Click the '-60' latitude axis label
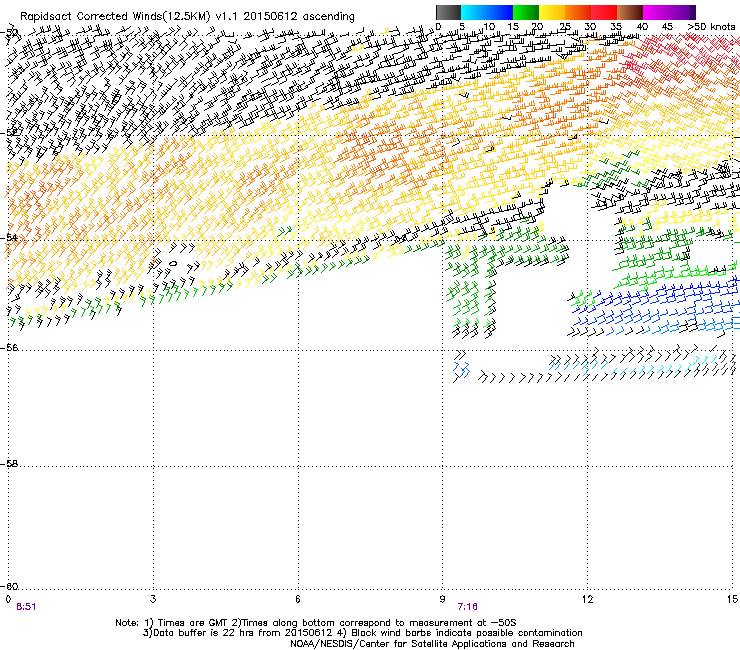Screen dimensions: 740x650 coord(9,587)
